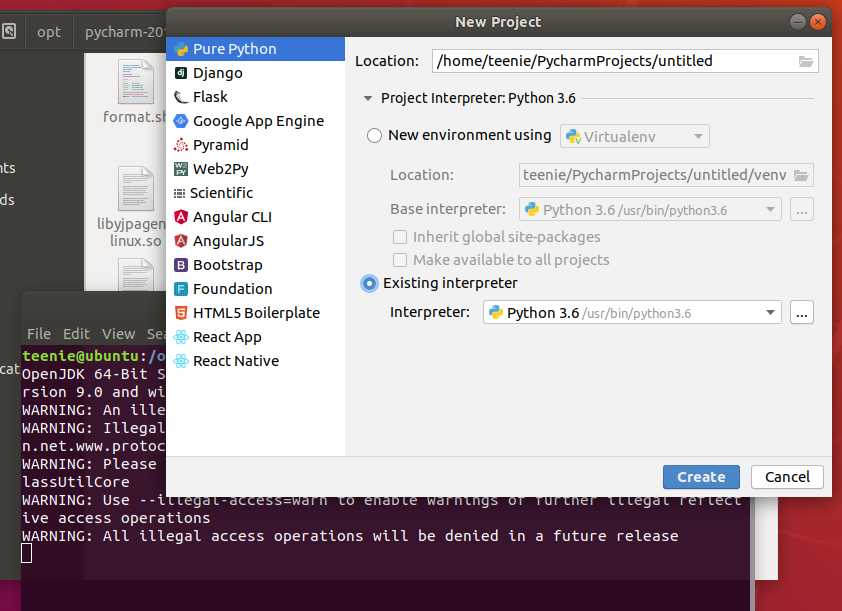The width and height of the screenshot is (842, 611).
Task: Click React Native label in list
Action: [x=236, y=361]
